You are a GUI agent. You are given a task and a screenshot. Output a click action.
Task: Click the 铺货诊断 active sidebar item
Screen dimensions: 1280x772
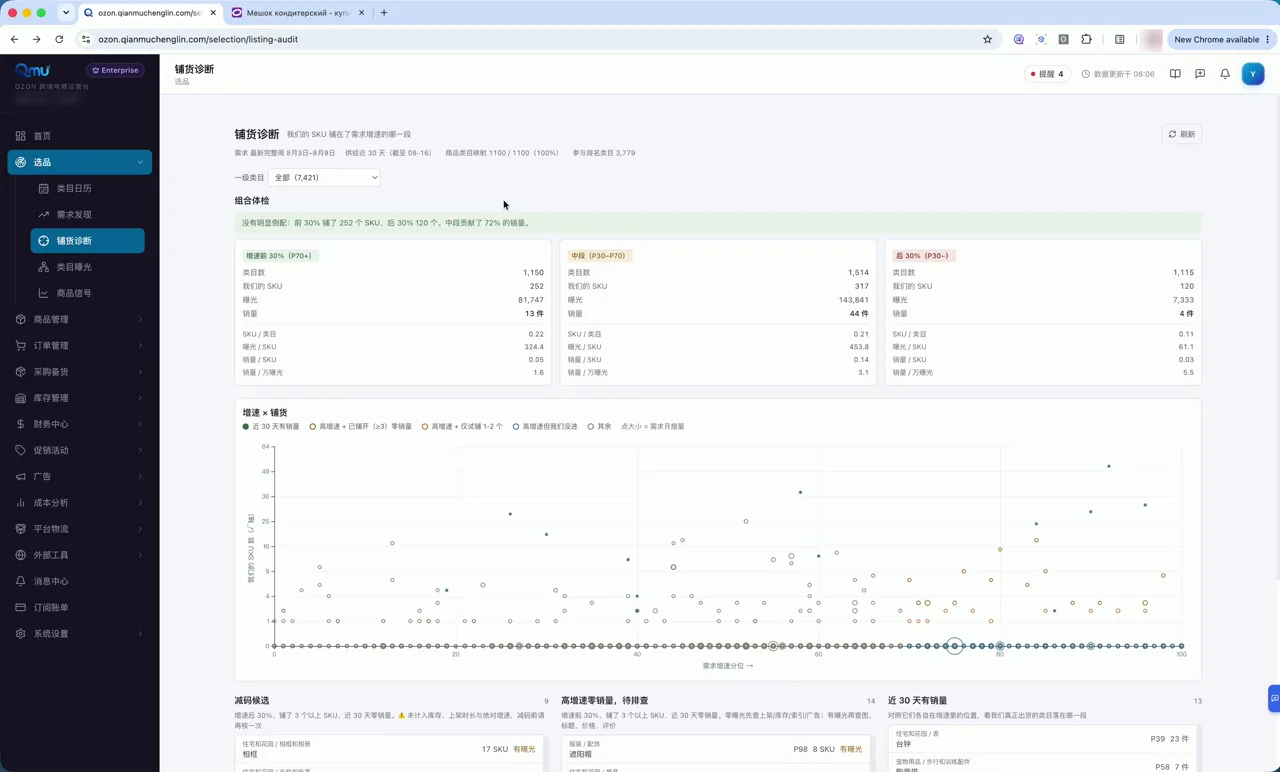pyautogui.click(x=88, y=241)
